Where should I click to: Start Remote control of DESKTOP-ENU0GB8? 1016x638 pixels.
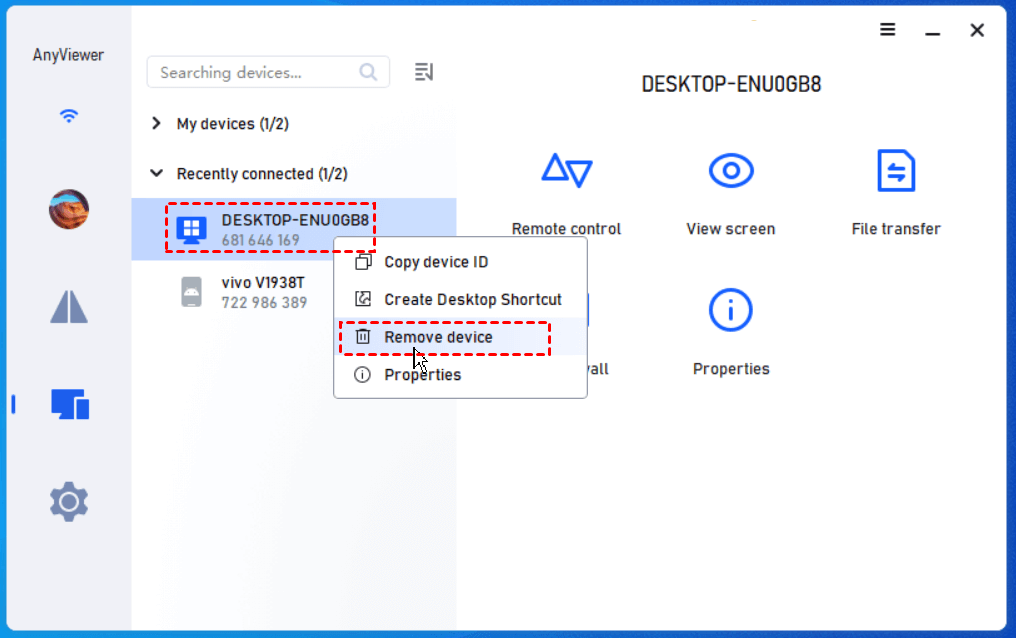click(x=566, y=171)
